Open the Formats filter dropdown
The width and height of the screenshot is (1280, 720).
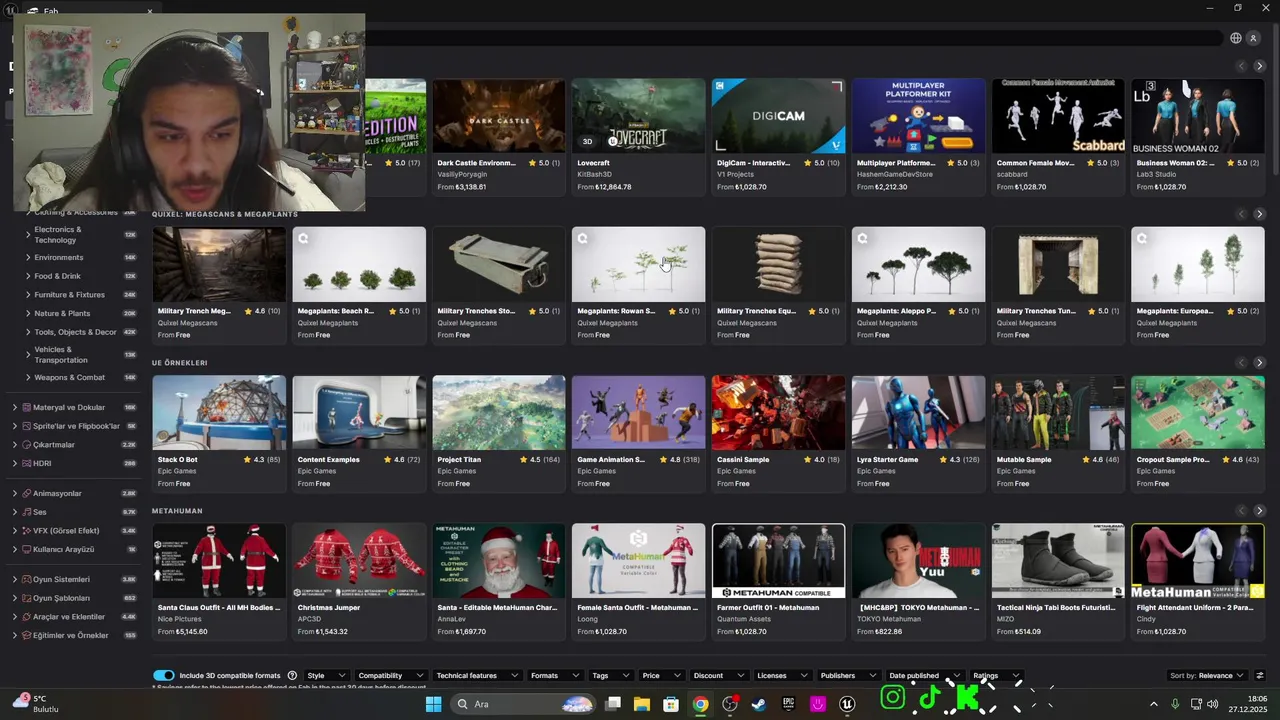554,675
